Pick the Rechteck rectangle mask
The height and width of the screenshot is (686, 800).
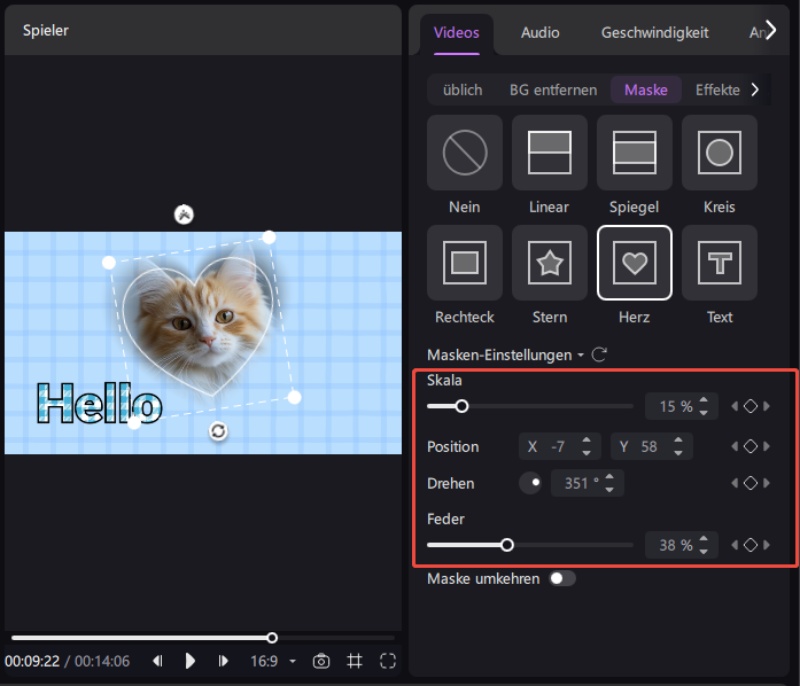pos(464,264)
